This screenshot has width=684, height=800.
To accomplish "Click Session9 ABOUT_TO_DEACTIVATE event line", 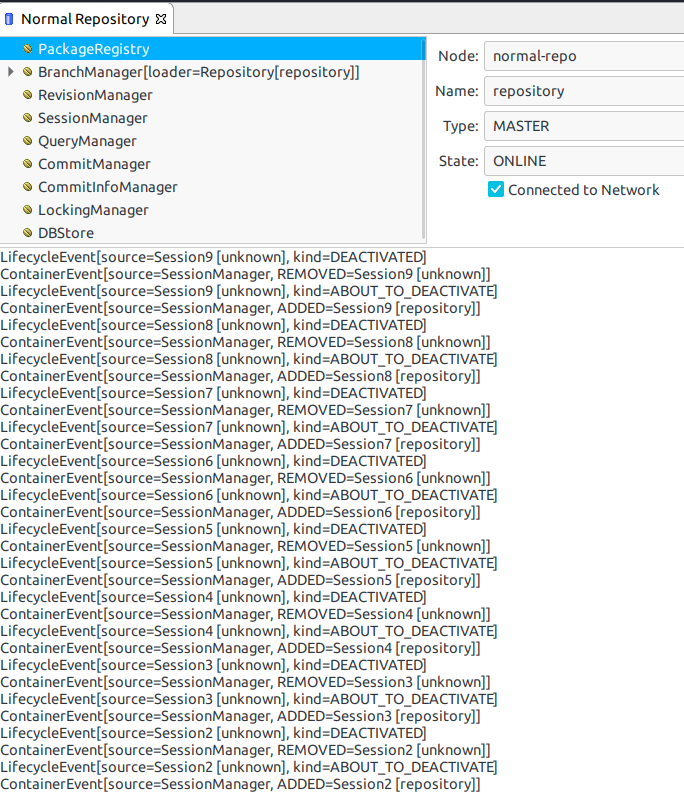I will click(x=249, y=291).
